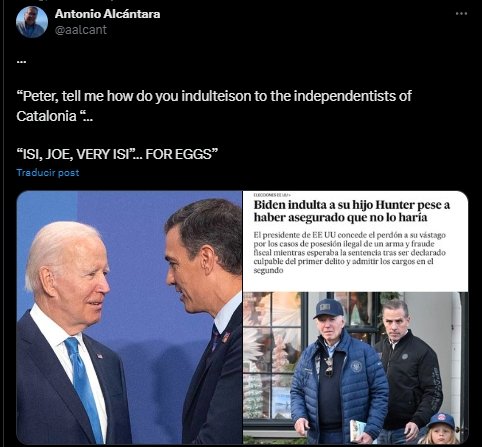Open the right news article screenshot image

point(356,317)
